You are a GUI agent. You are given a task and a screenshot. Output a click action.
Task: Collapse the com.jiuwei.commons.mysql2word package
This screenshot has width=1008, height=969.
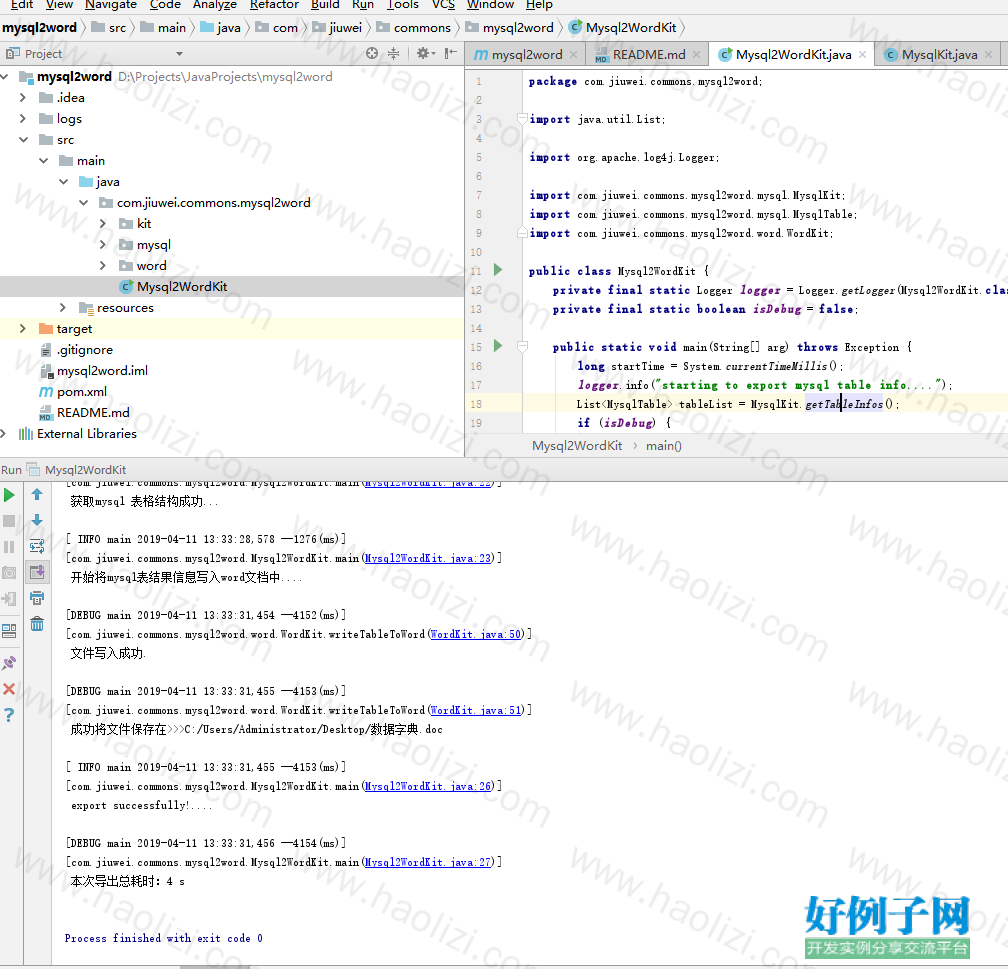(84, 203)
